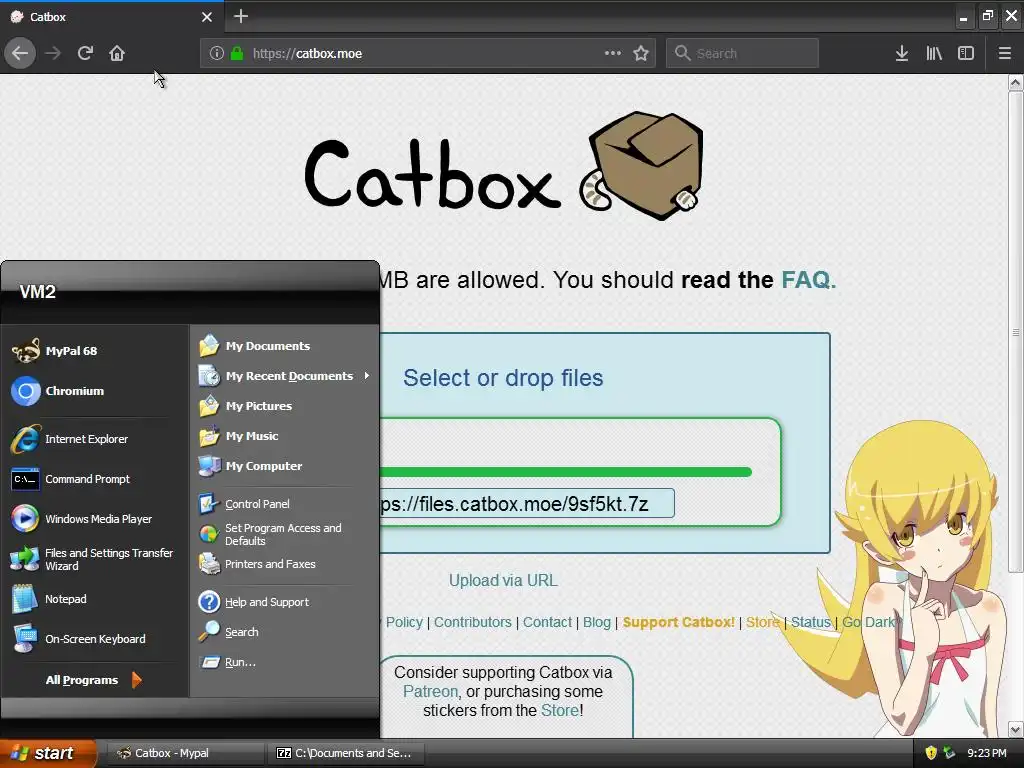Open the Store link in support box
This screenshot has width=1024, height=768.
pos(560,711)
